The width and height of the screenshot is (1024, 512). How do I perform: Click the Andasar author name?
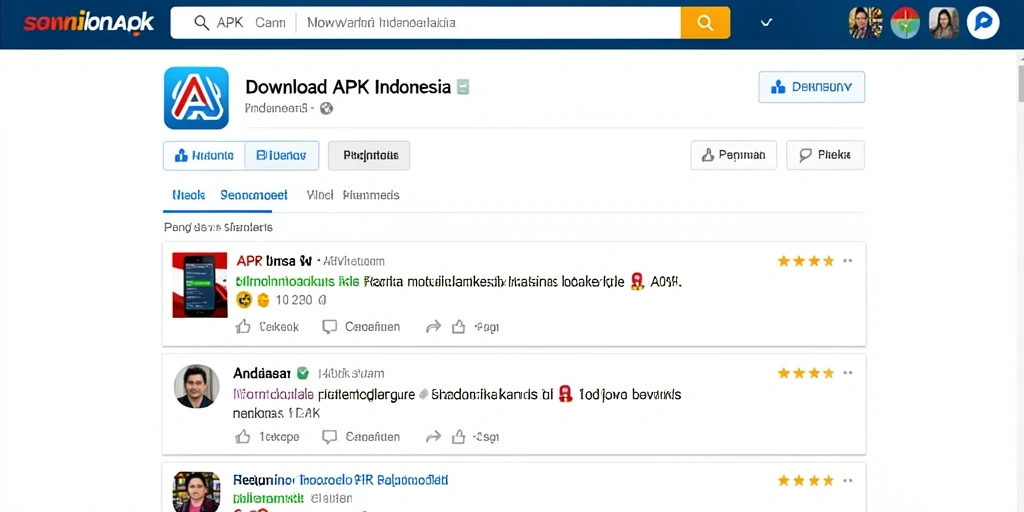(x=262, y=374)
